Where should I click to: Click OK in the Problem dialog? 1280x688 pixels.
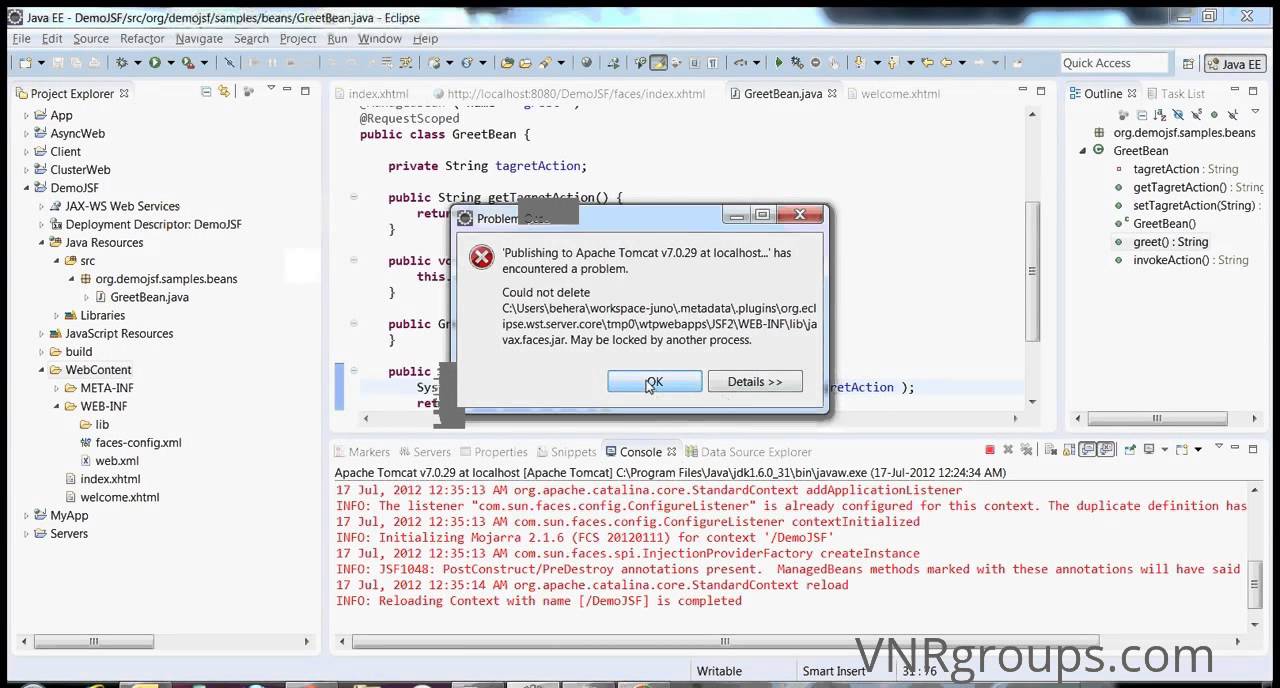click(654, 381)
